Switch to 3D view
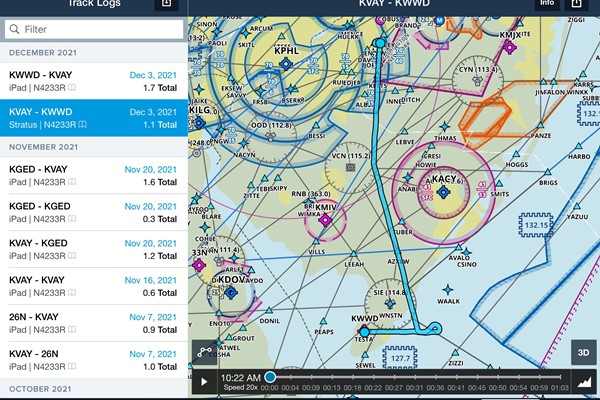600x400 pixels. pyautogui.click(x=582, y=352)
